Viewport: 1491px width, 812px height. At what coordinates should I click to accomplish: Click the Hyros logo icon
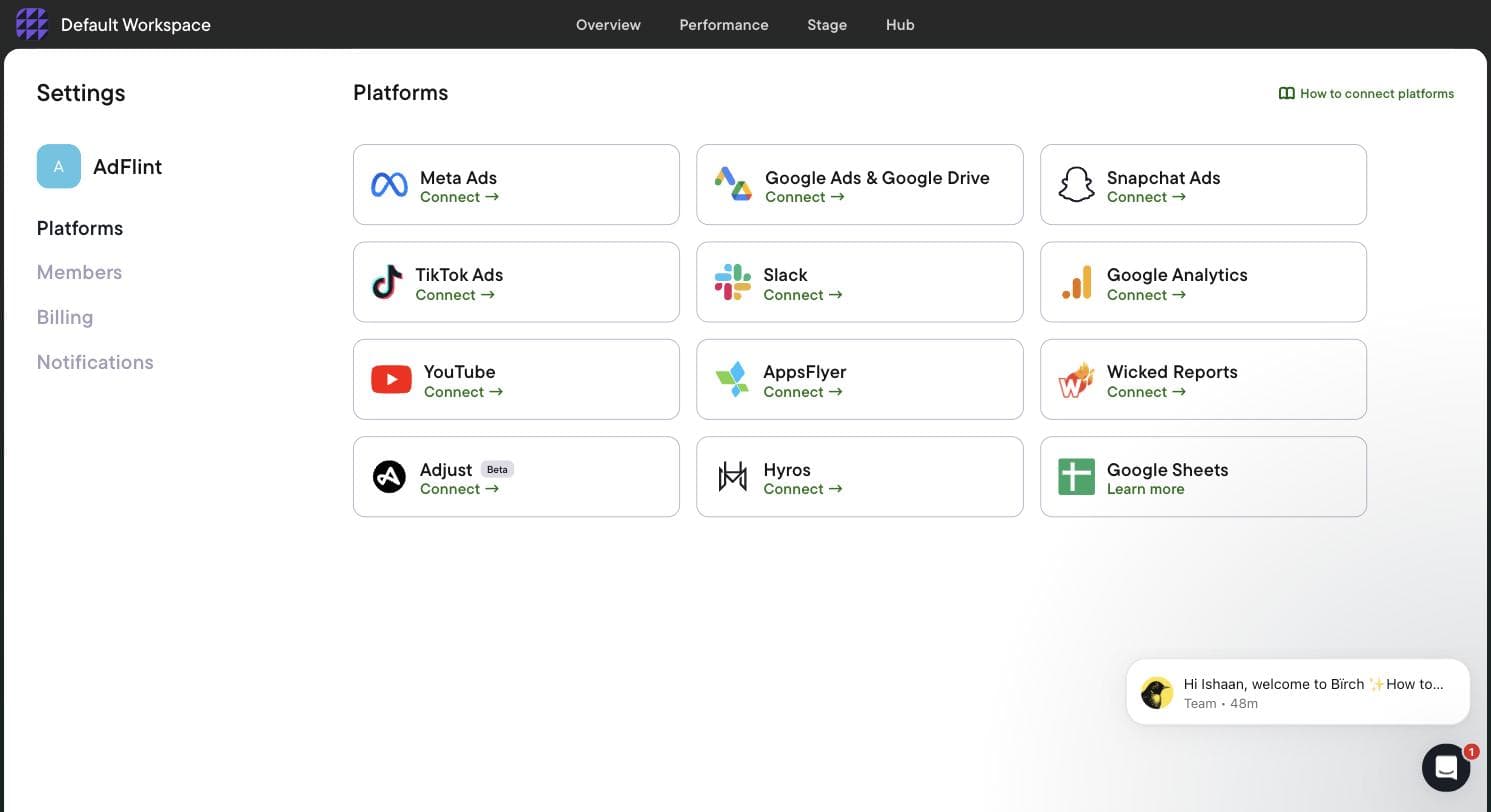pyautogui.click(x=733, y=477)
